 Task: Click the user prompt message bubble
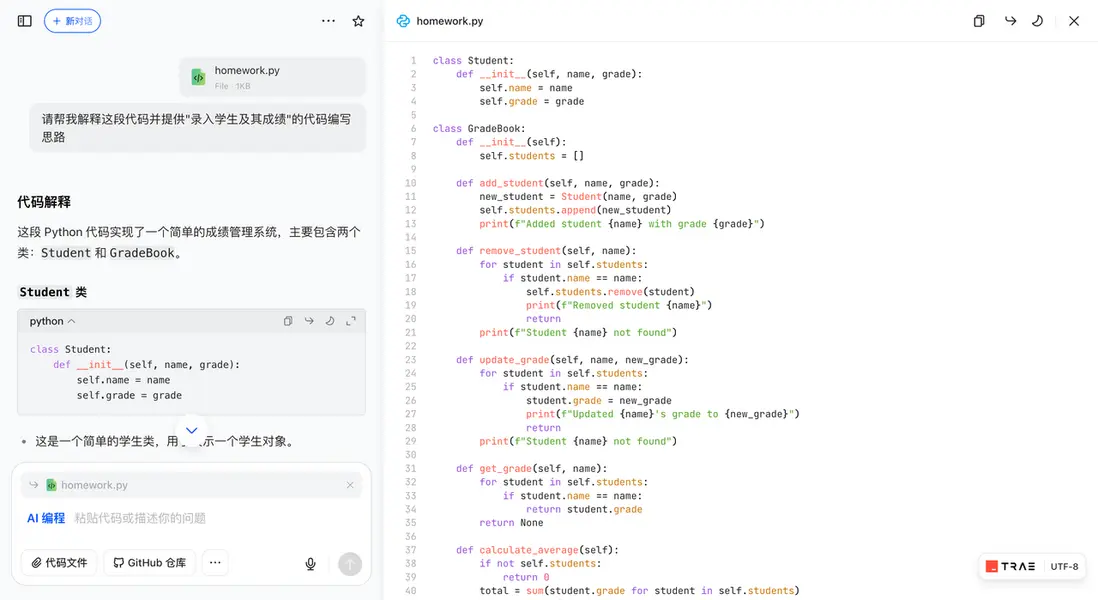click(x=197, y=128)
